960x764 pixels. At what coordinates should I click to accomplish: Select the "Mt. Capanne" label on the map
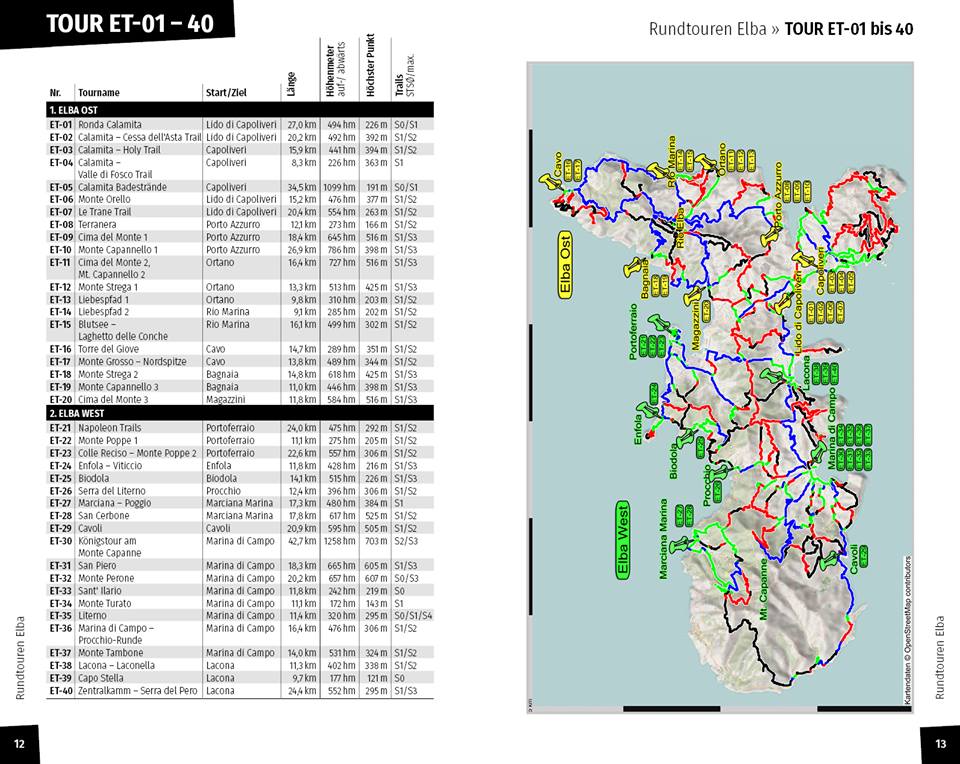[x=763, y=588]
